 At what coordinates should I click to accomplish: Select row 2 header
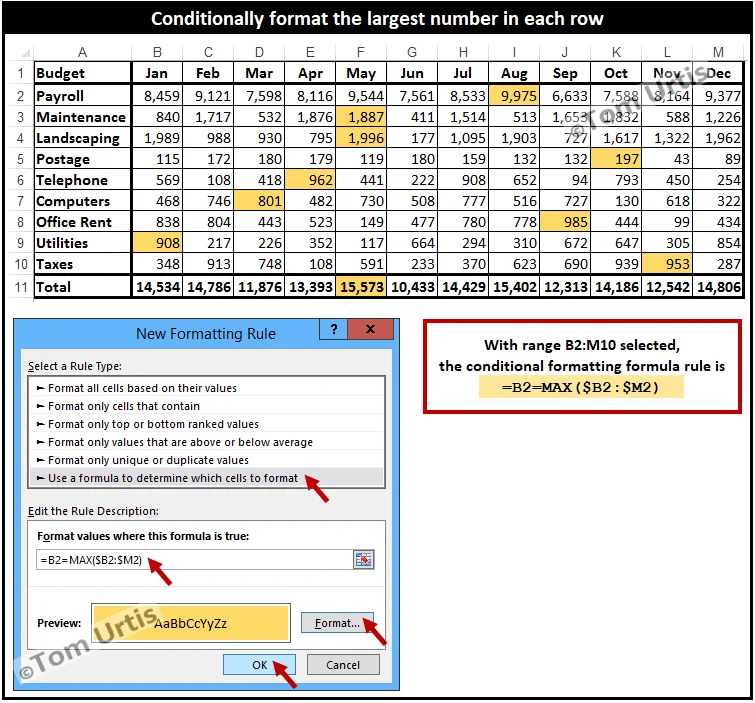point(20,96)
